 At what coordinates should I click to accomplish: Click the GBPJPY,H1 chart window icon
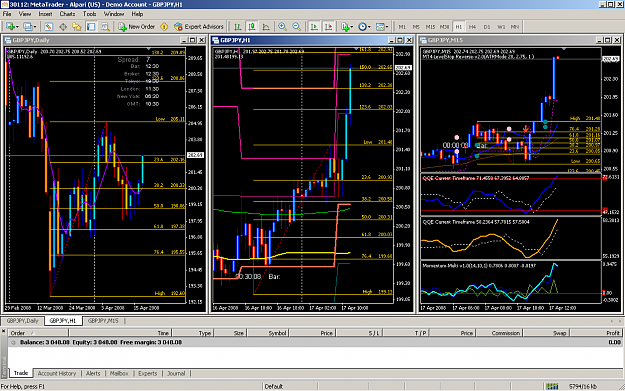click(x=216, y=40)
